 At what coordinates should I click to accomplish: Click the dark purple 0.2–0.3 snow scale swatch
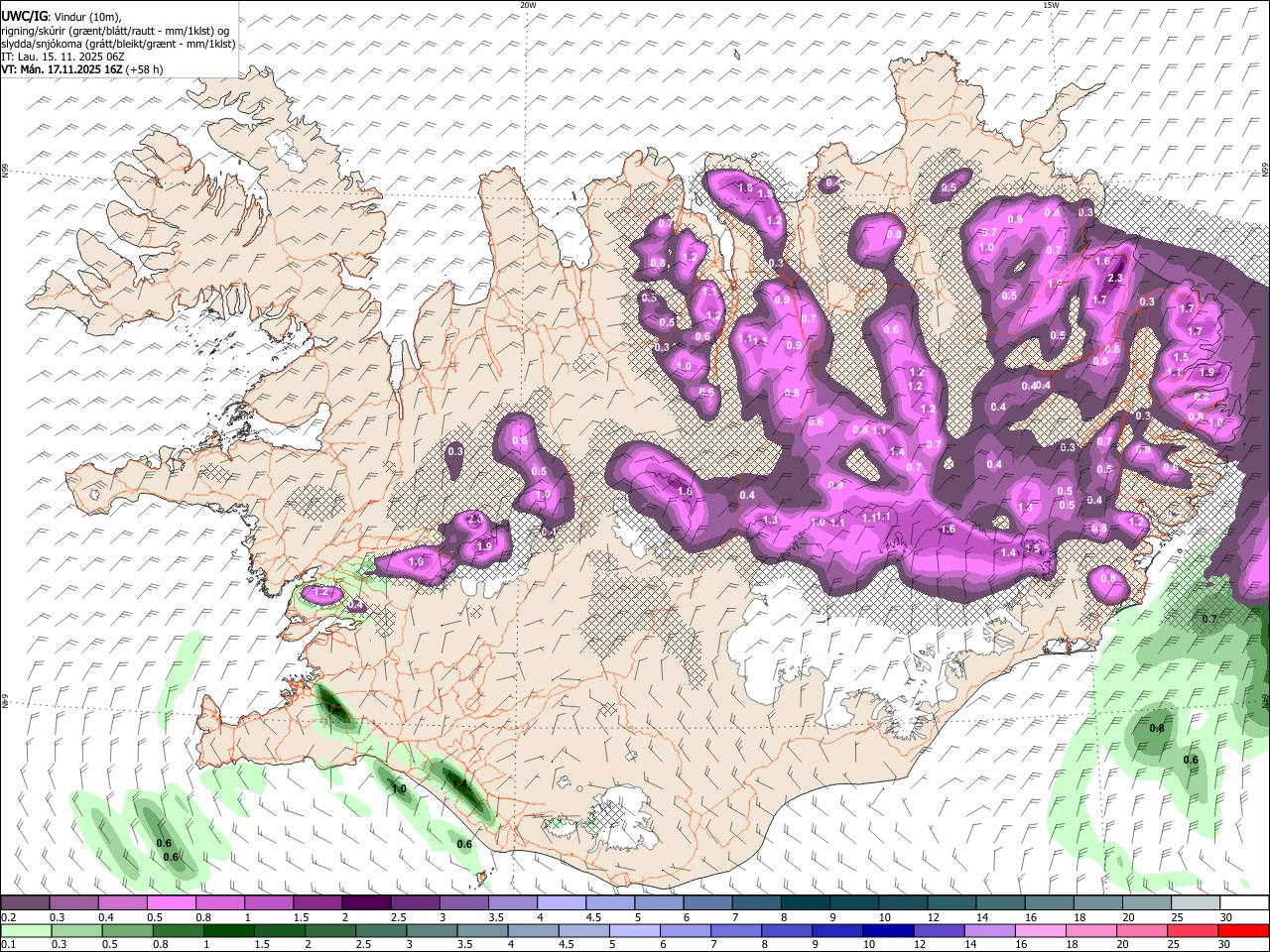(x=25, y=903)
